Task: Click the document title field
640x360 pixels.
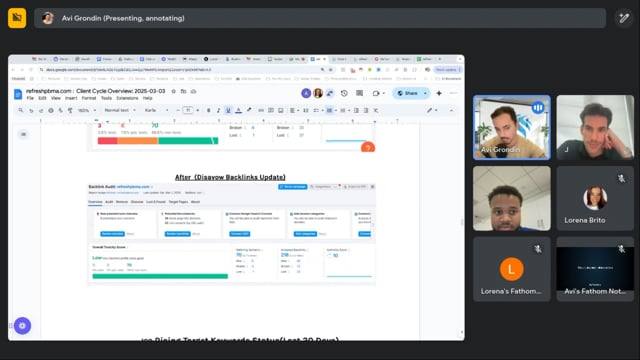Action: point(96,91)
